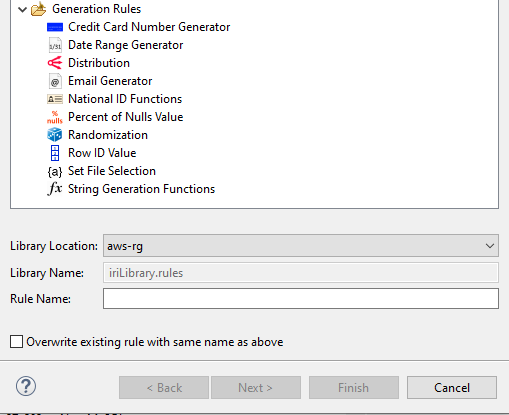Go to the Next wizard page
Image resolution: width=509 pixels, height=415 pixels.
click(256, 388)
